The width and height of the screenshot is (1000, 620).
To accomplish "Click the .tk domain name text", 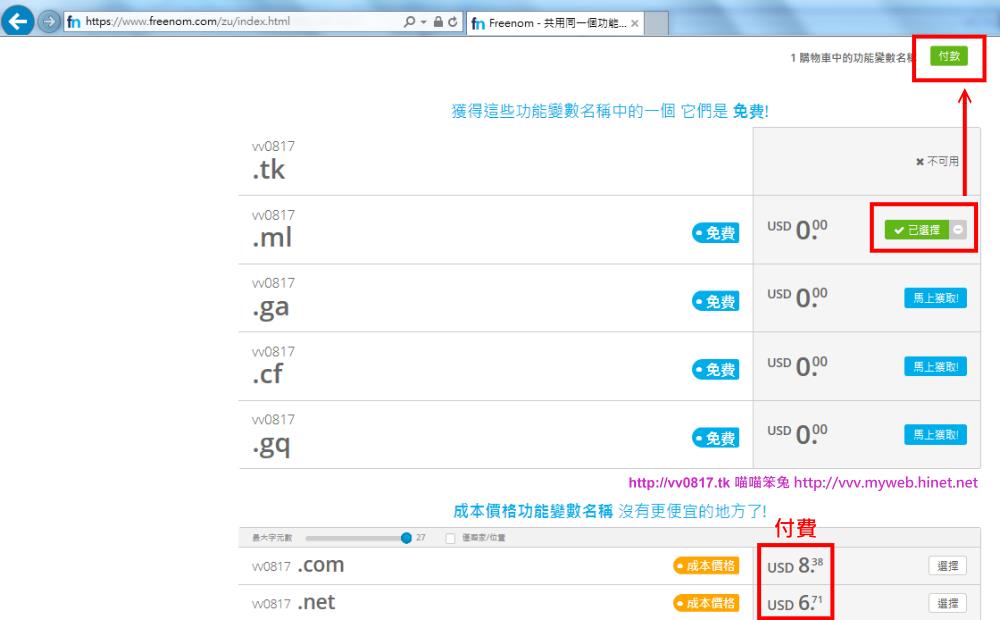I will [x=268, y=170].
